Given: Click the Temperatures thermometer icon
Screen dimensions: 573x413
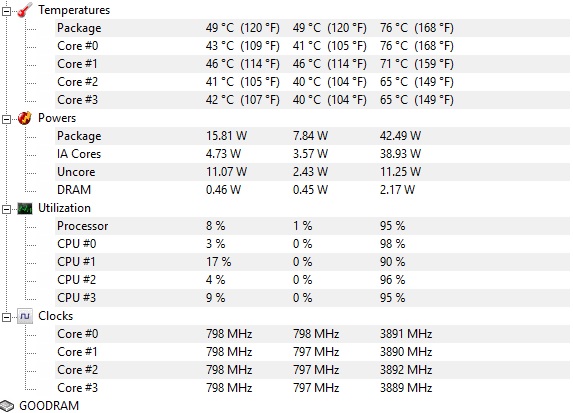Looking at the screenshot, I should (24, 10).
